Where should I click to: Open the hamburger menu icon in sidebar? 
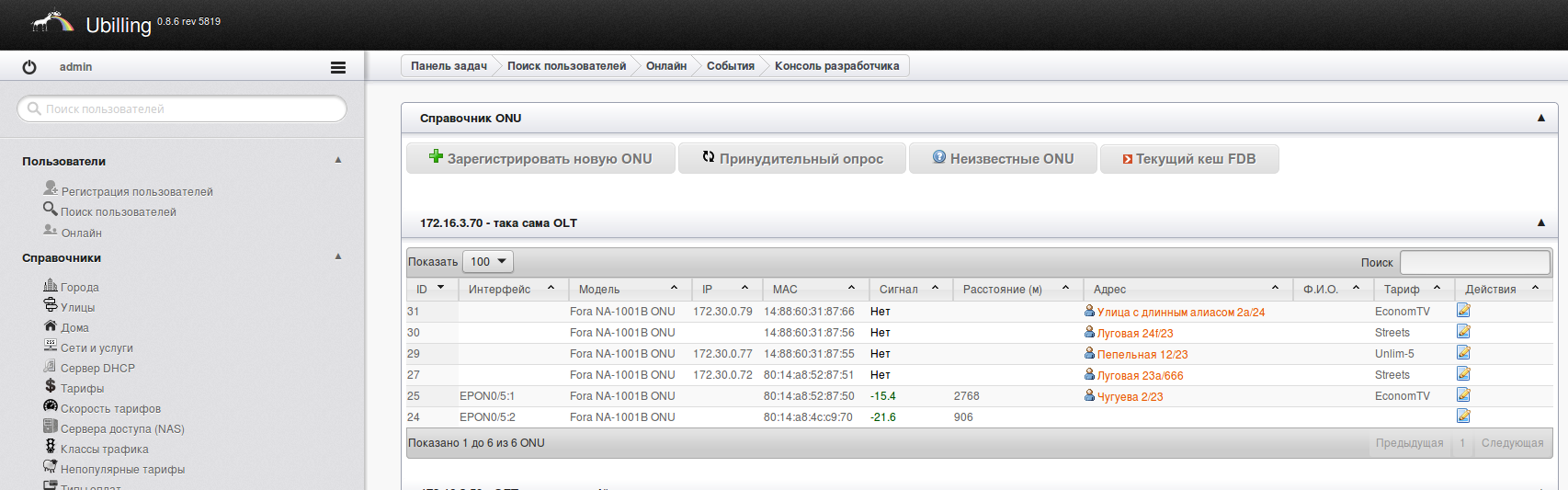tap(338, 67)
